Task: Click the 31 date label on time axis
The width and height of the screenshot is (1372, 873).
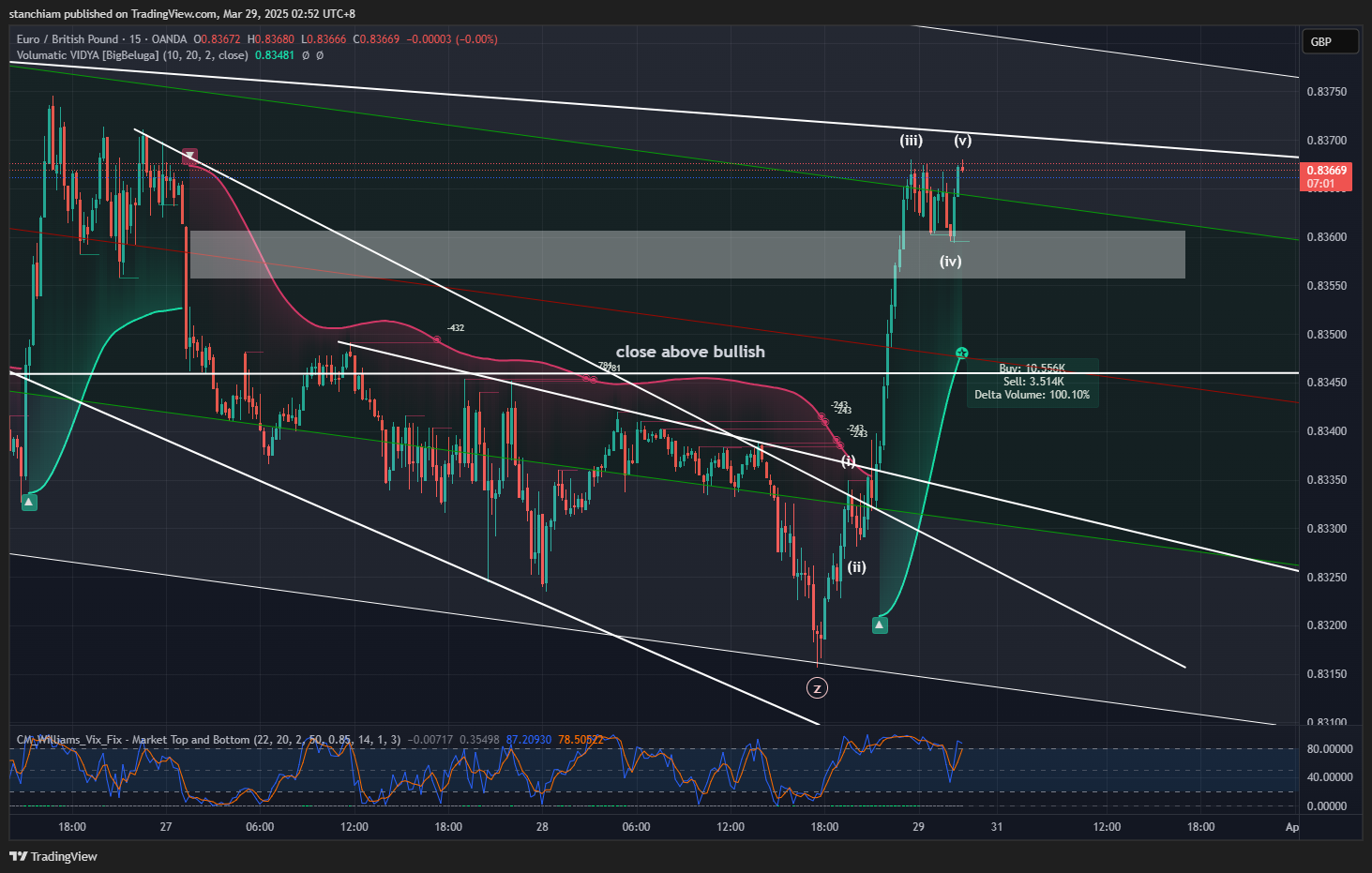Action: (x=997, y=827)
